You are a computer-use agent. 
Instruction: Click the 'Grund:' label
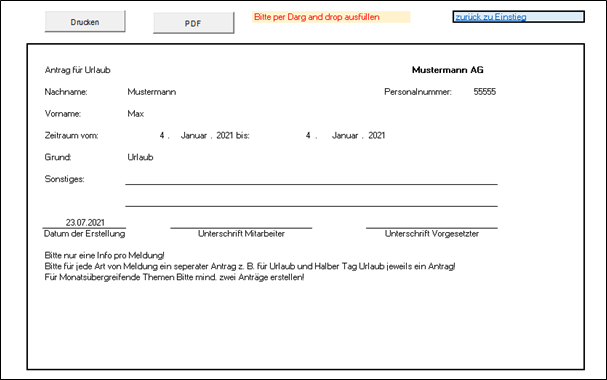tap(58, 157)
